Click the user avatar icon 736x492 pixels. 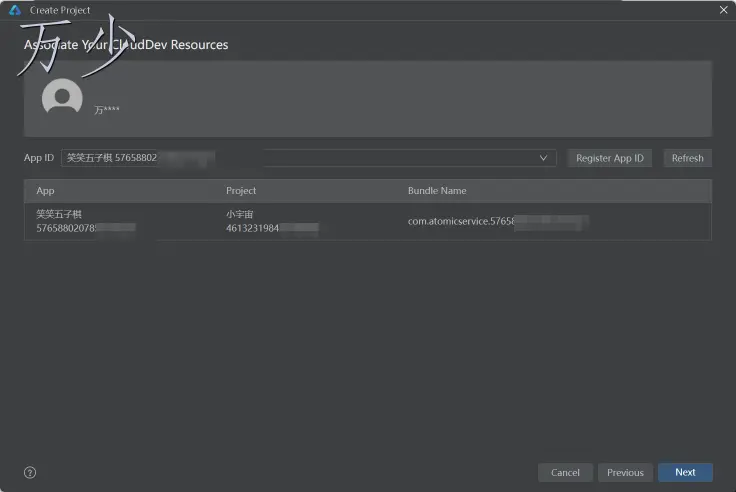click(x=62, y=98)
